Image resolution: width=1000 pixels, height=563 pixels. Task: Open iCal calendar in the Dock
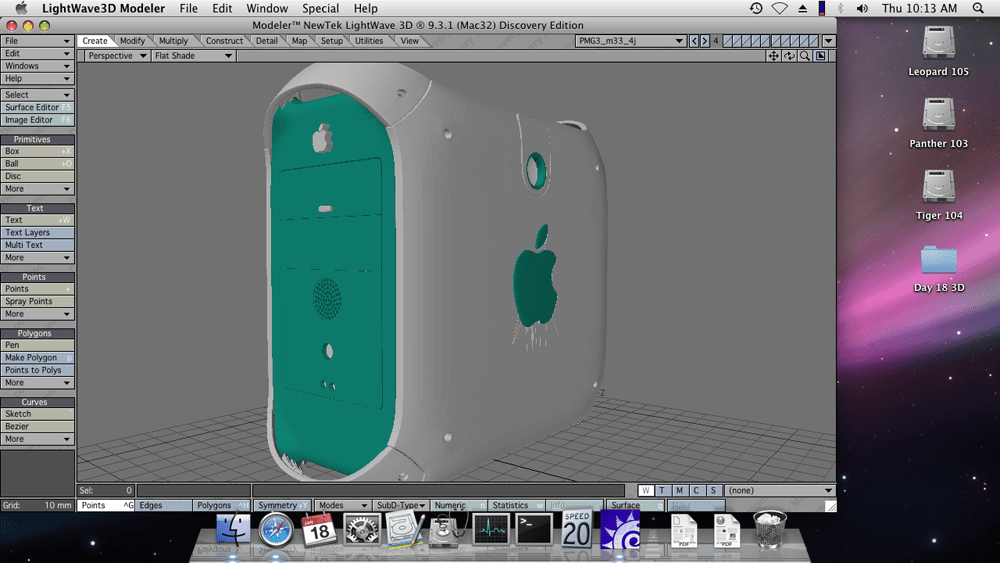319,530
